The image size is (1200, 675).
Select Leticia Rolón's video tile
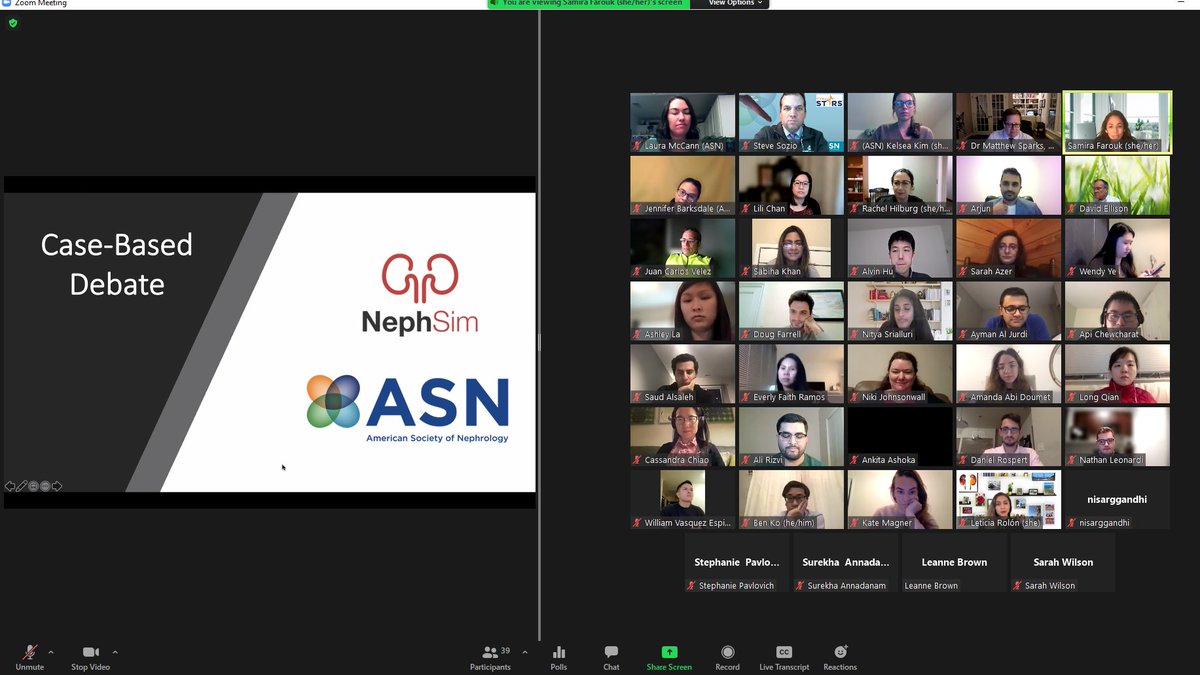point(1008,500)
